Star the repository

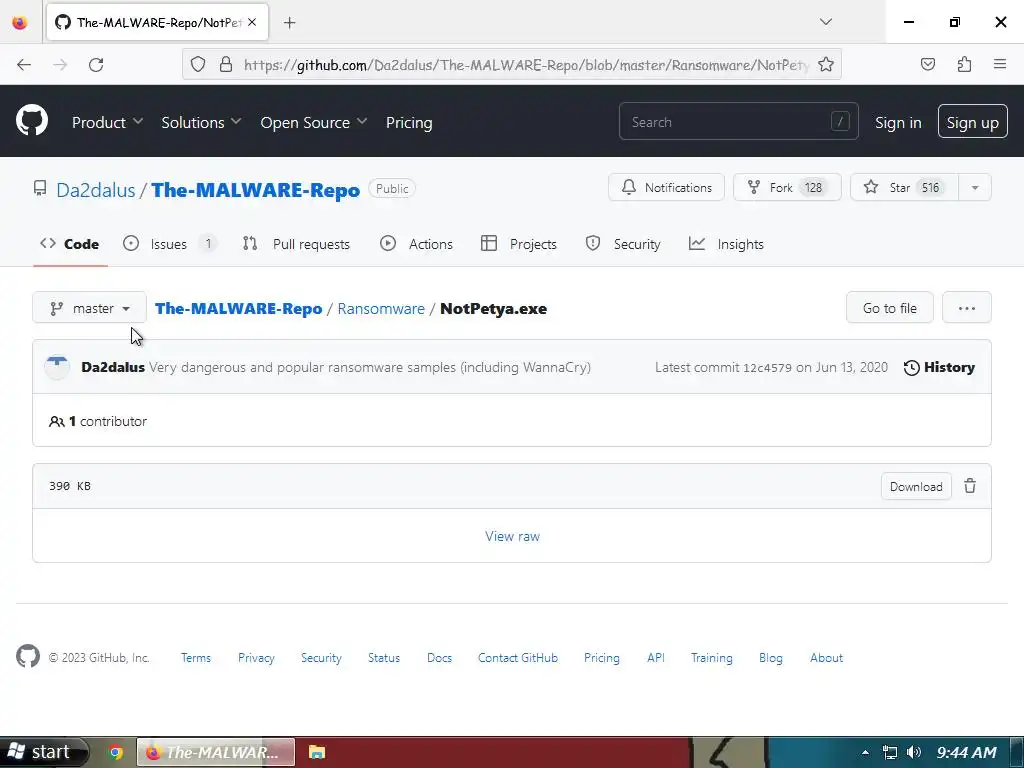(904, 188)
